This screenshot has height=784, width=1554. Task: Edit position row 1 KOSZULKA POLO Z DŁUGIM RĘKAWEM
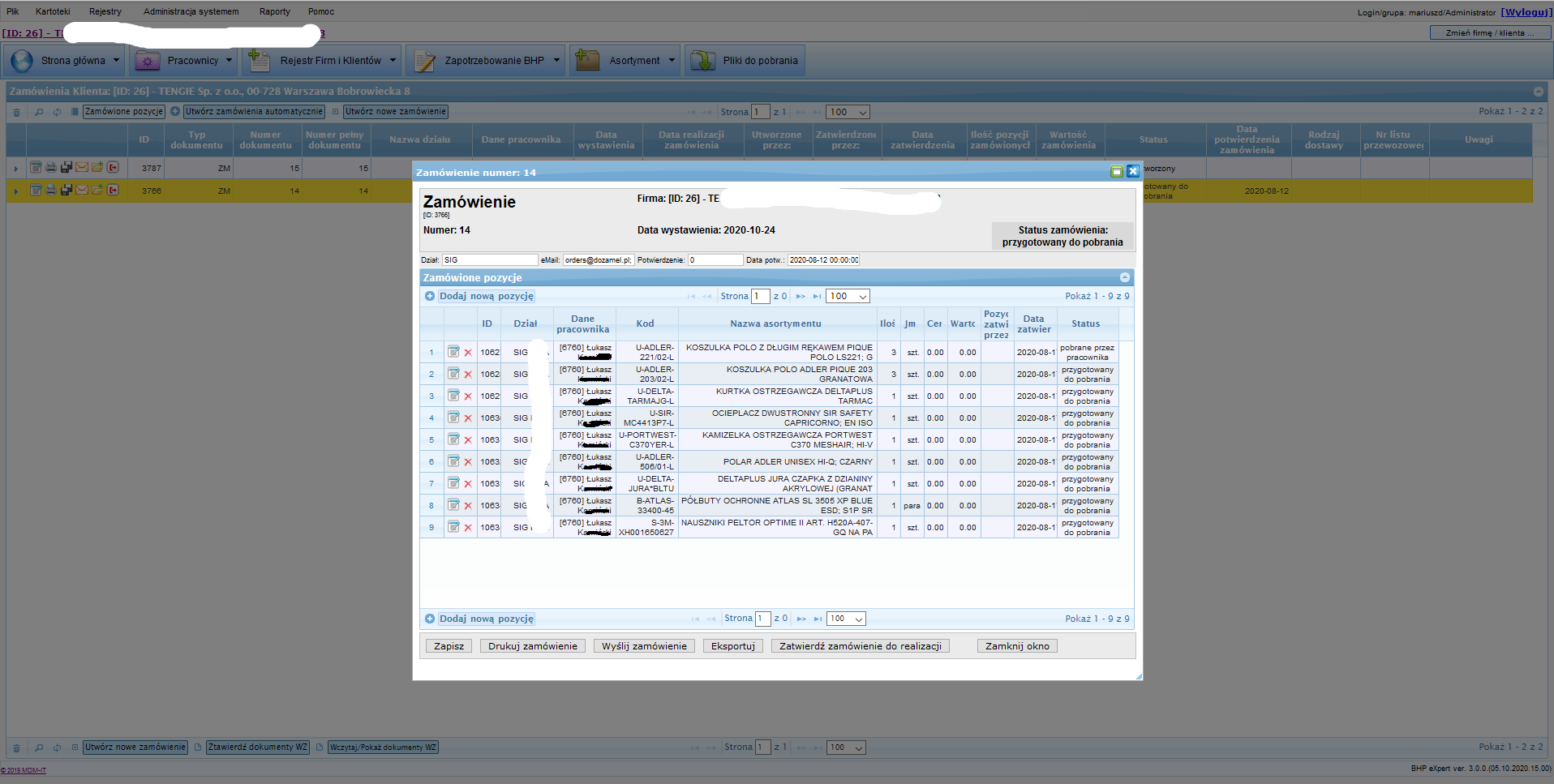tap(454, 352)
